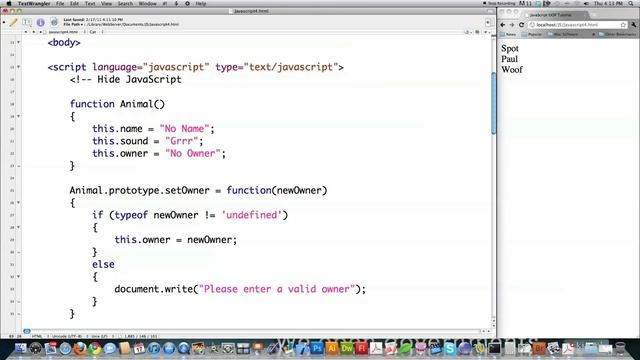
Task: Open the Text Options toolbar icon
Action: pyautogui.click(x=27, y=22)
